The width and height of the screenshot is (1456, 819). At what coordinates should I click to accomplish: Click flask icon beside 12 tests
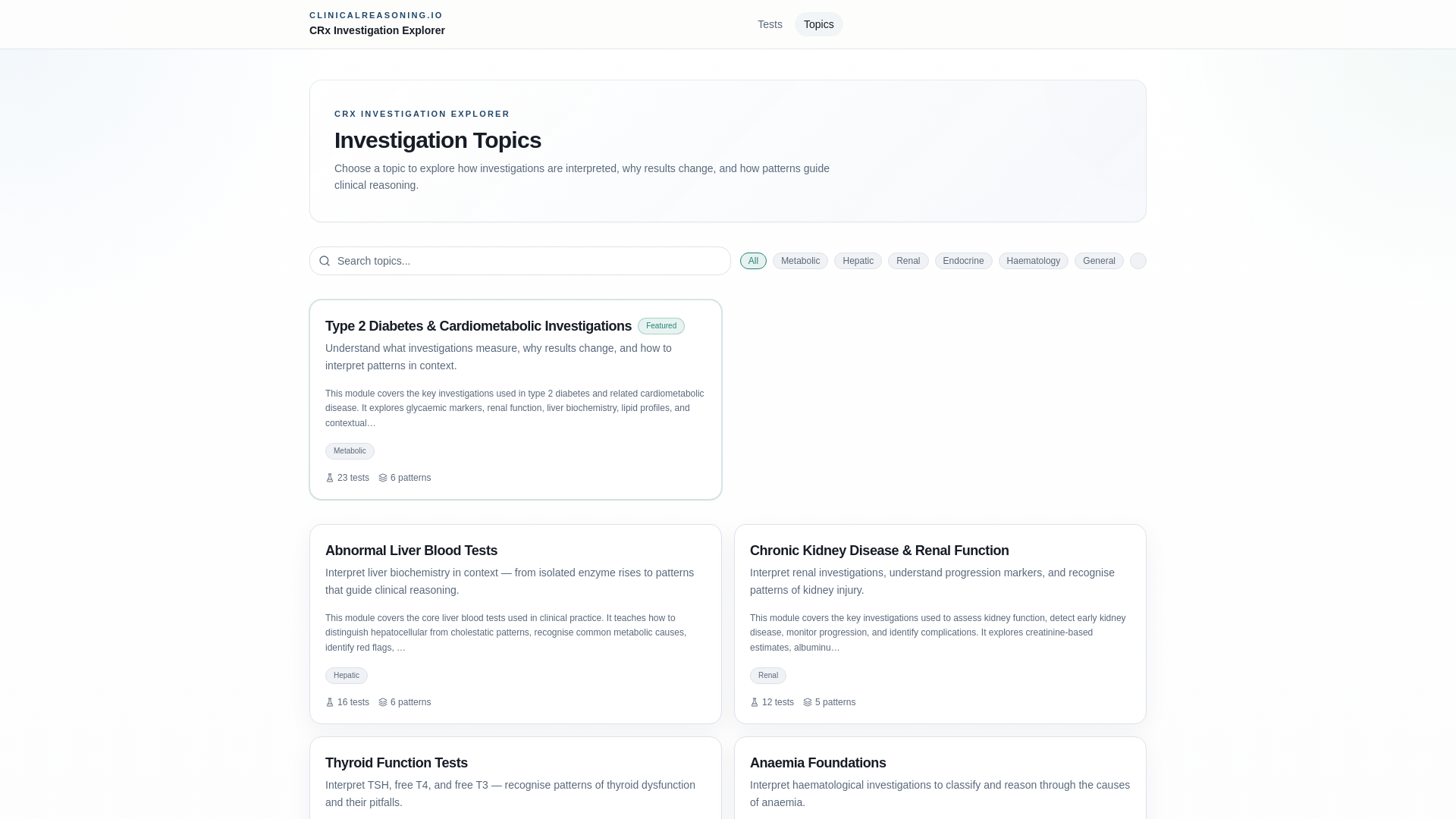coord(755,702)
